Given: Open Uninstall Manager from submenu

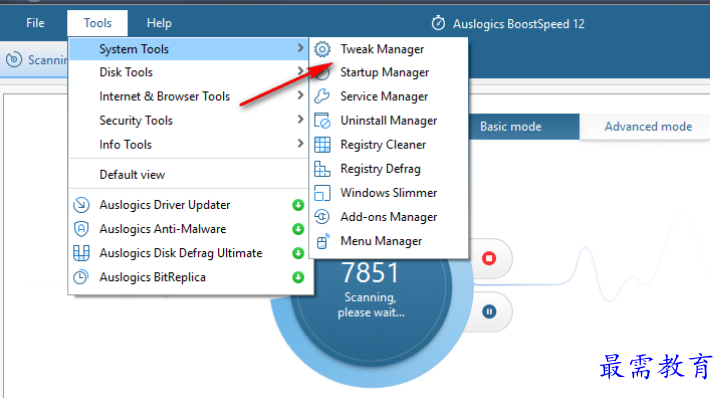Looking at the screenshot, I should click(x=389, y=120).
